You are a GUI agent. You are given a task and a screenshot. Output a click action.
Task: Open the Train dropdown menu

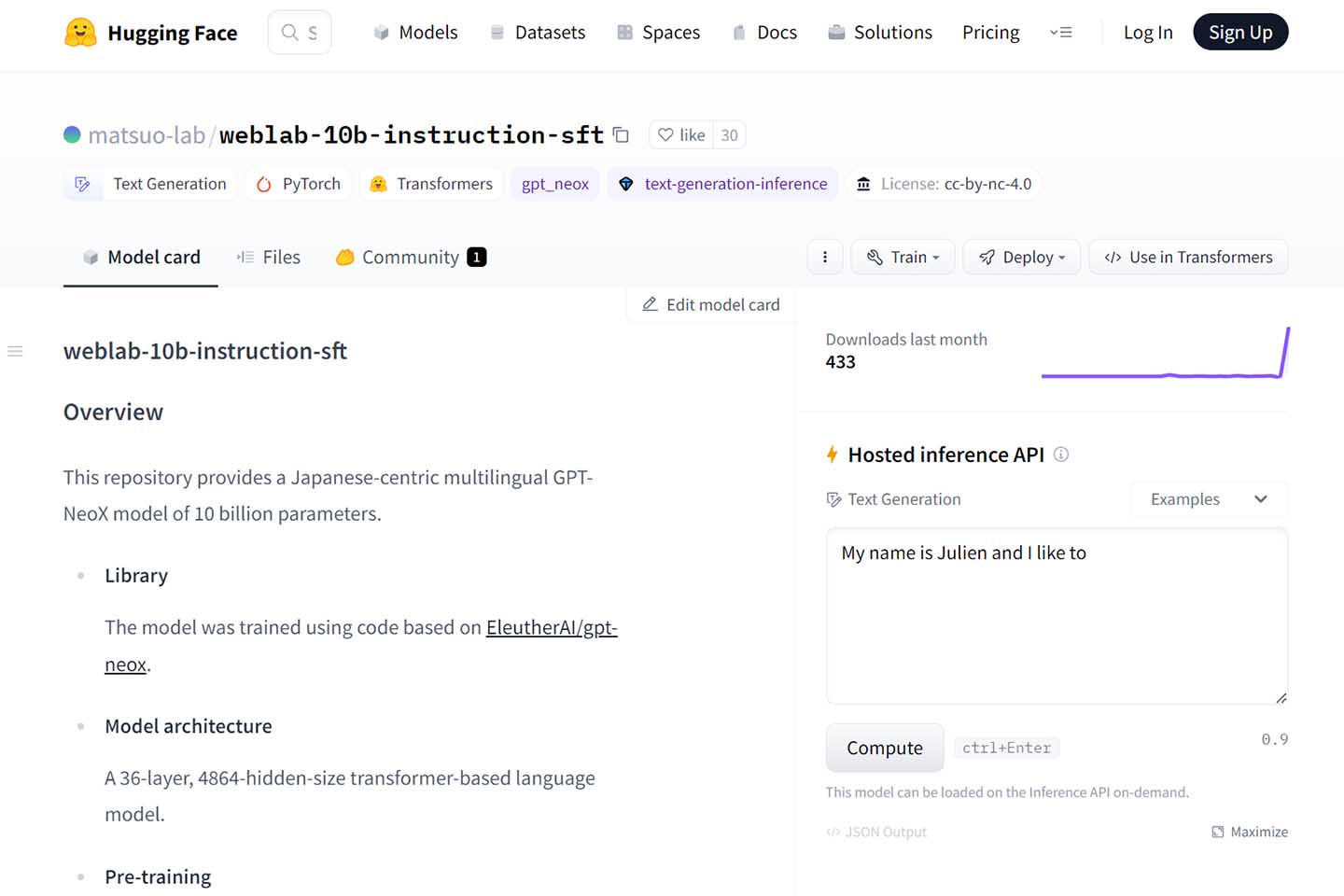(903, 258)
